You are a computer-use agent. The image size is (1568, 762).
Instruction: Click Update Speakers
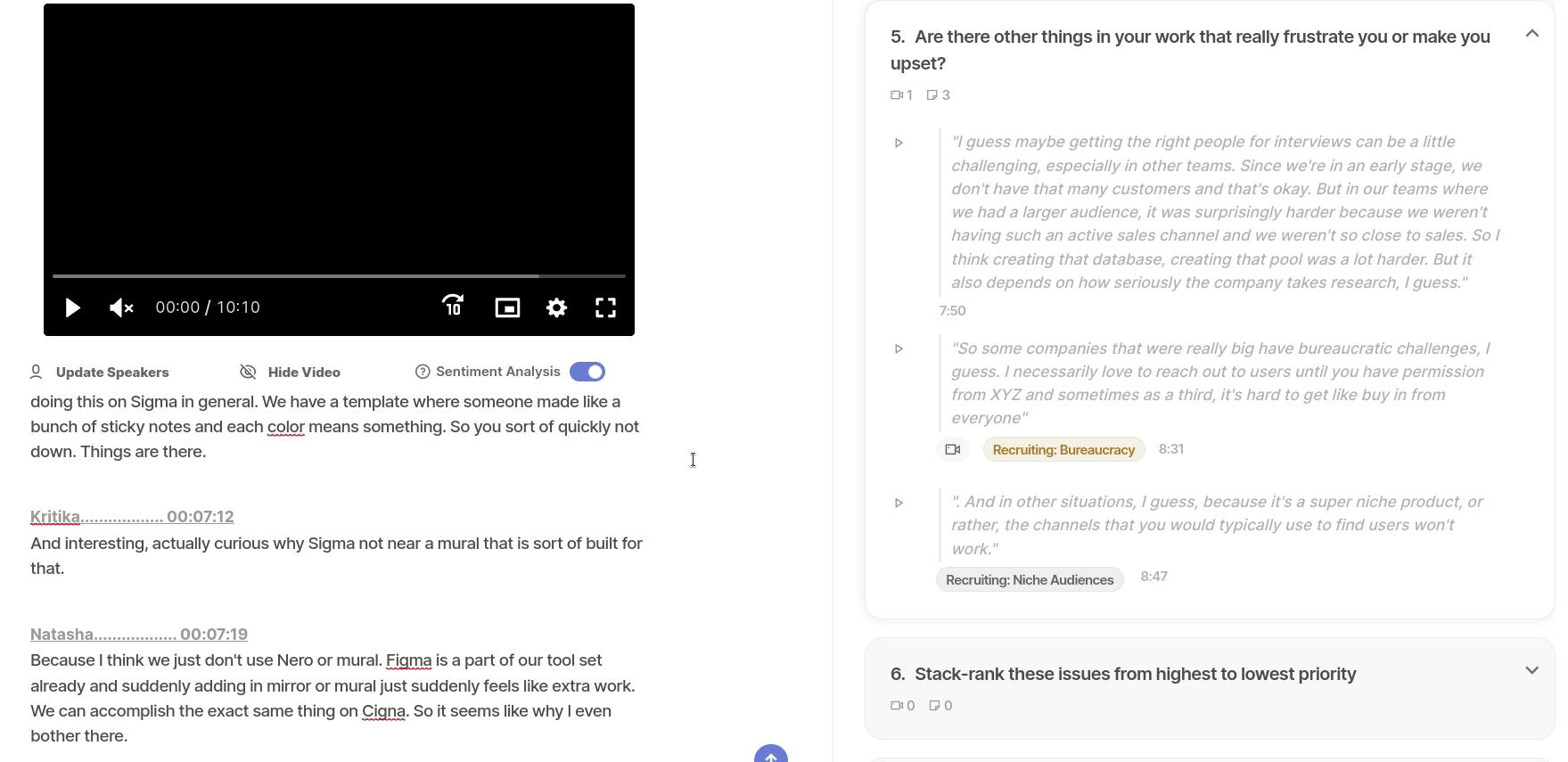[x=100, y=372]
